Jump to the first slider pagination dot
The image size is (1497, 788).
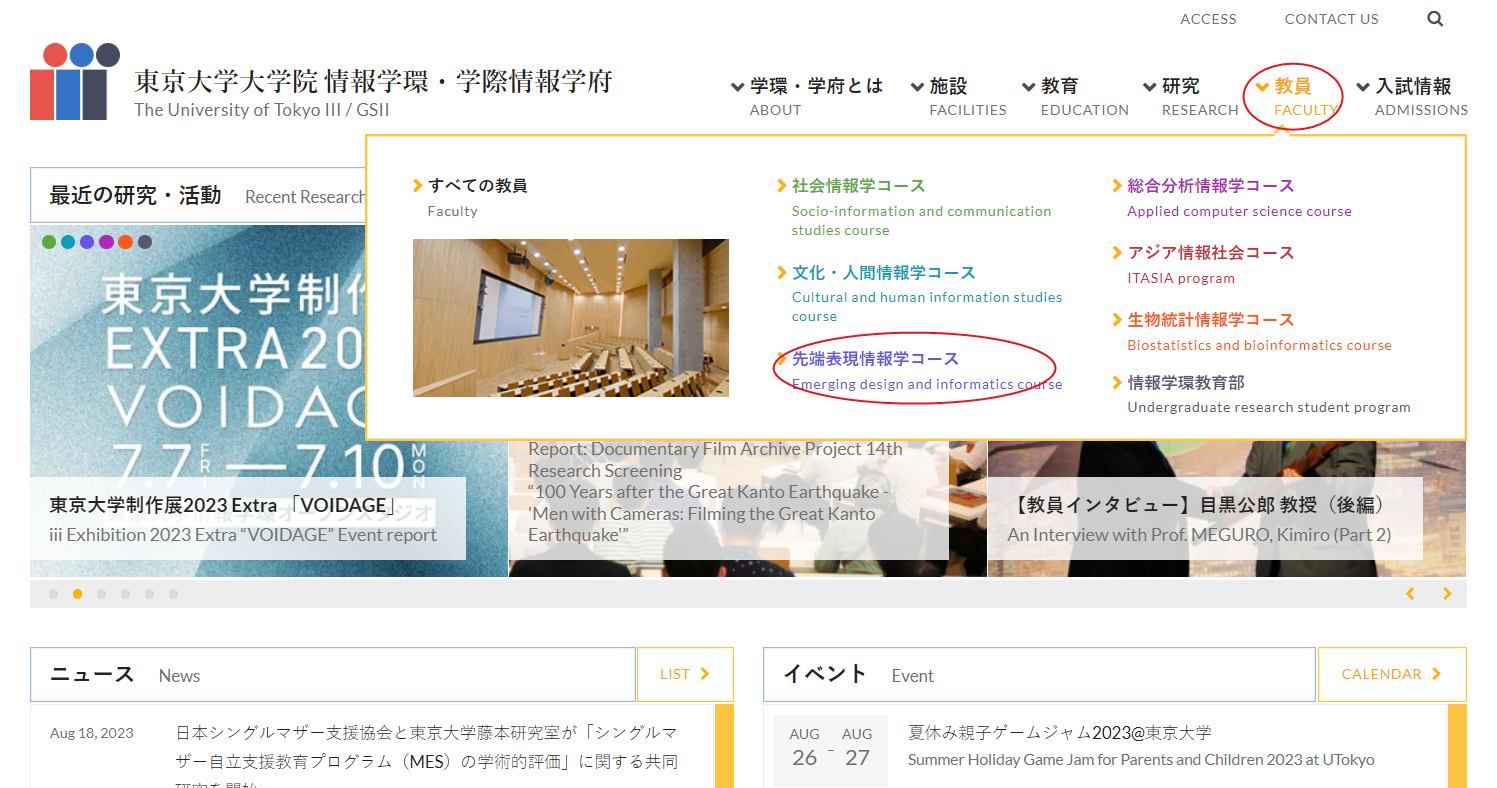[x=54, y=594]
